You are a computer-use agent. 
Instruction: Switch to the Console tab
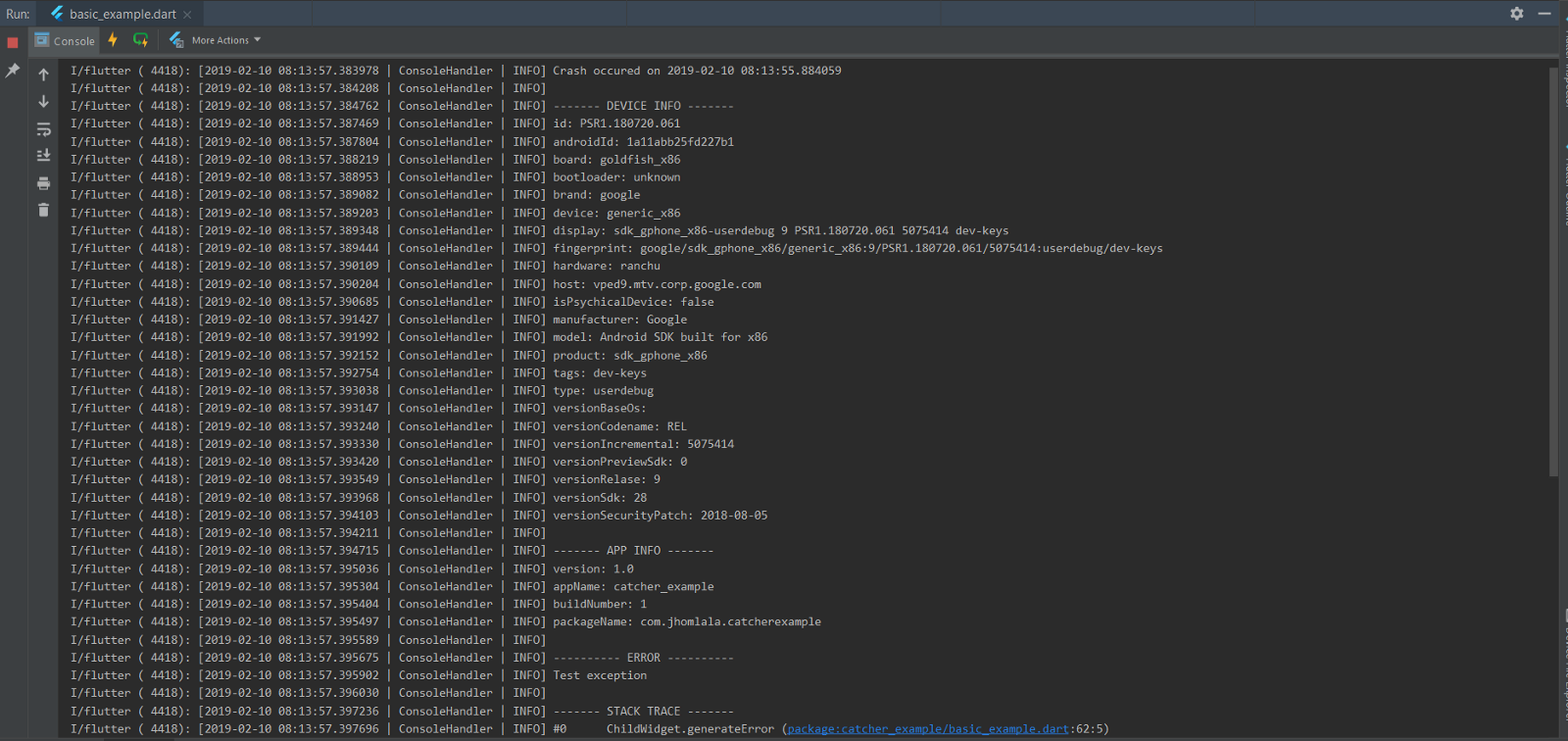65,40
